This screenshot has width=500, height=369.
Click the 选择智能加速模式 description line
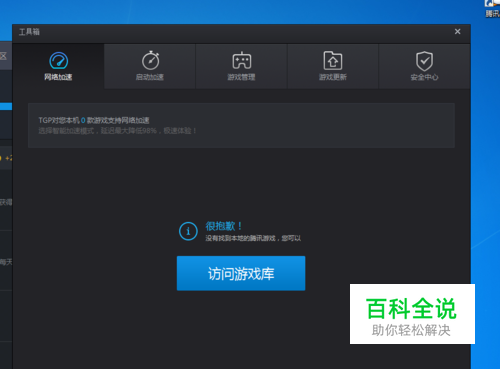pos(117,131)
